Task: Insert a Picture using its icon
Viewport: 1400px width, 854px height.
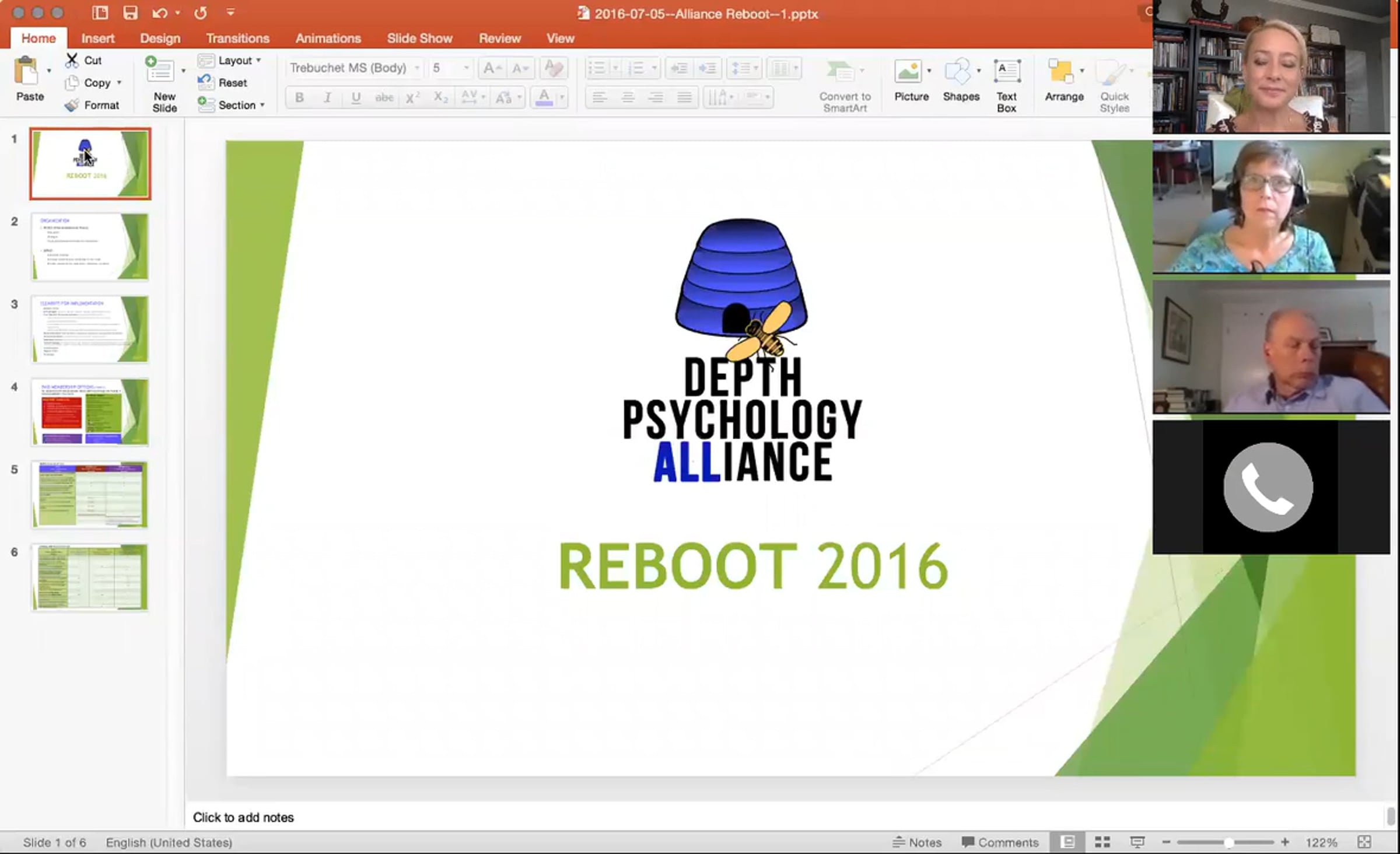Action: [x=908, y=72]
